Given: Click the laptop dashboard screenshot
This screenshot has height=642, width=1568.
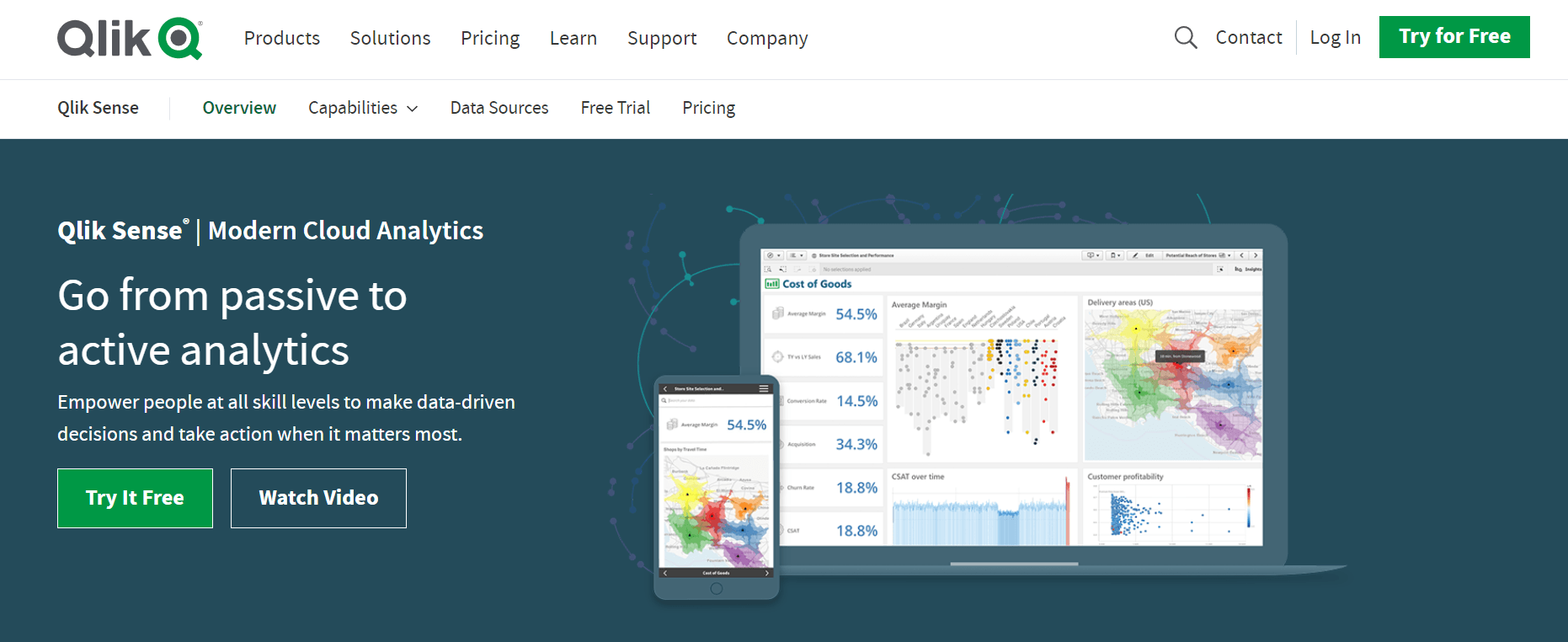Looking at the screenshot, I should pos(1013,397).
